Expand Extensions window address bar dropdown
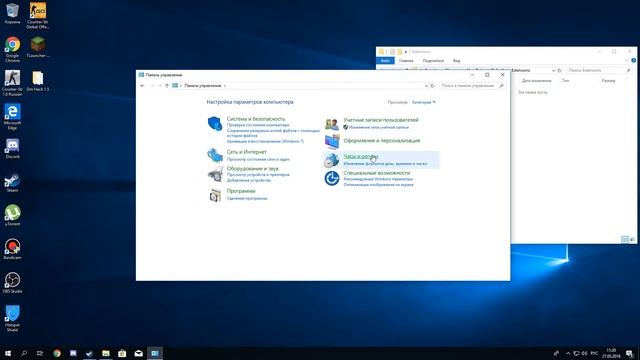 click(x=553, y=70)
